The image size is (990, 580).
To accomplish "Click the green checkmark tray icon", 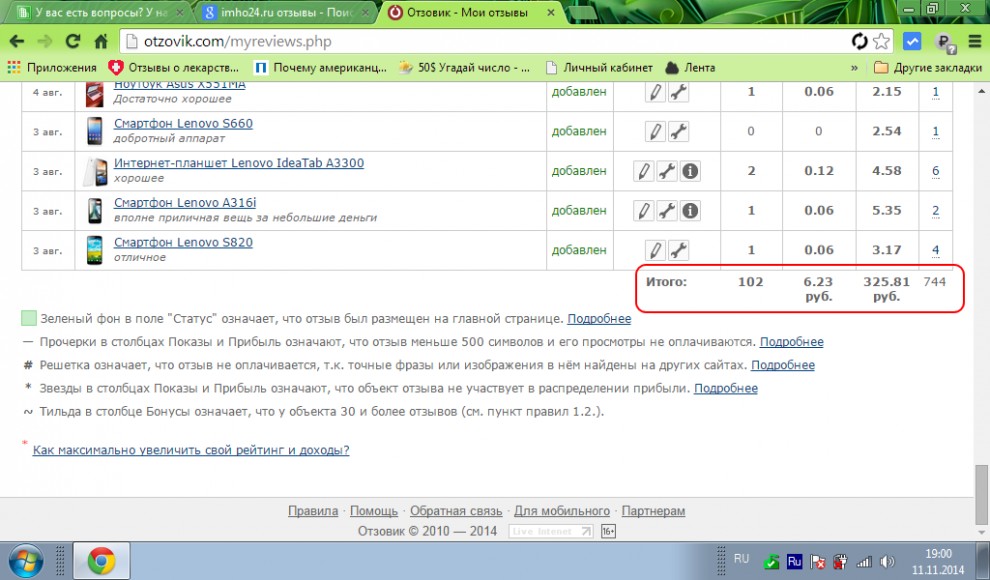I will [x=771, y=562].
